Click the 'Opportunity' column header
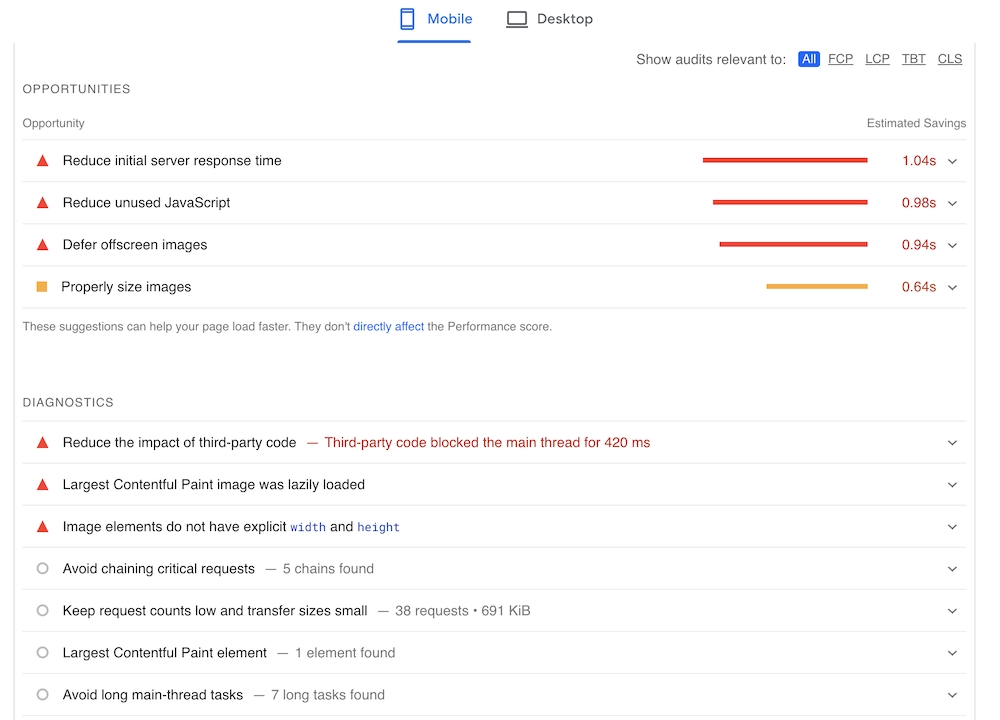This screenshot has height=720, width=1000. [x=54, y=123]
